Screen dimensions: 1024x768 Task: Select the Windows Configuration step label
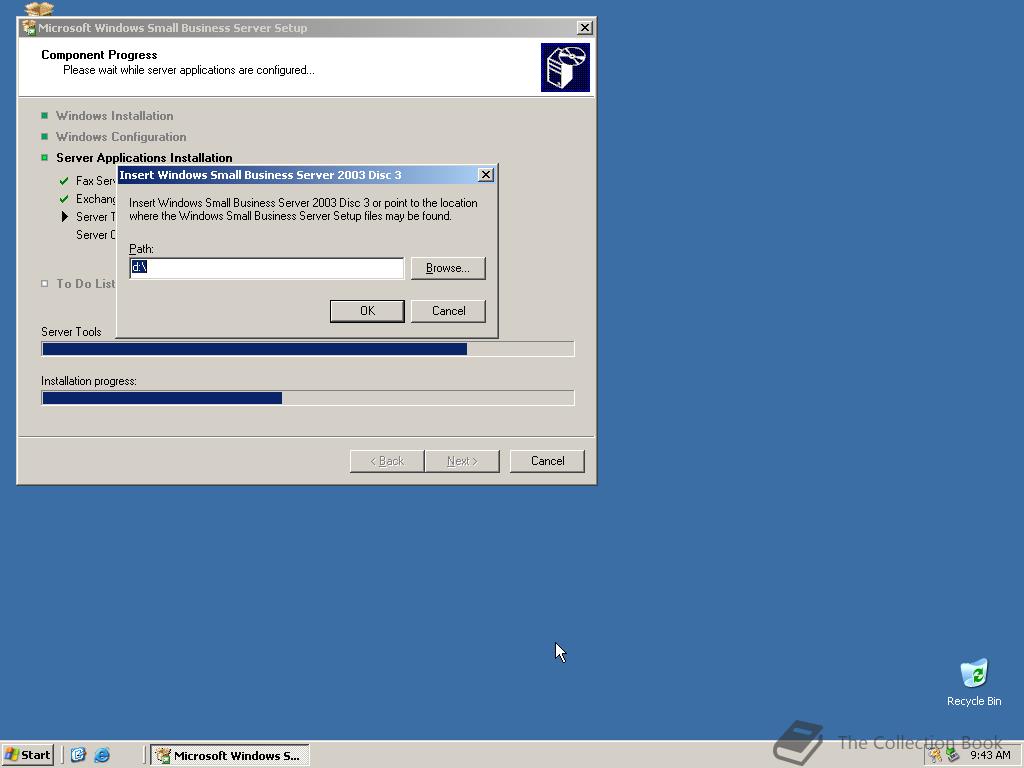click(x=121, y=136)
